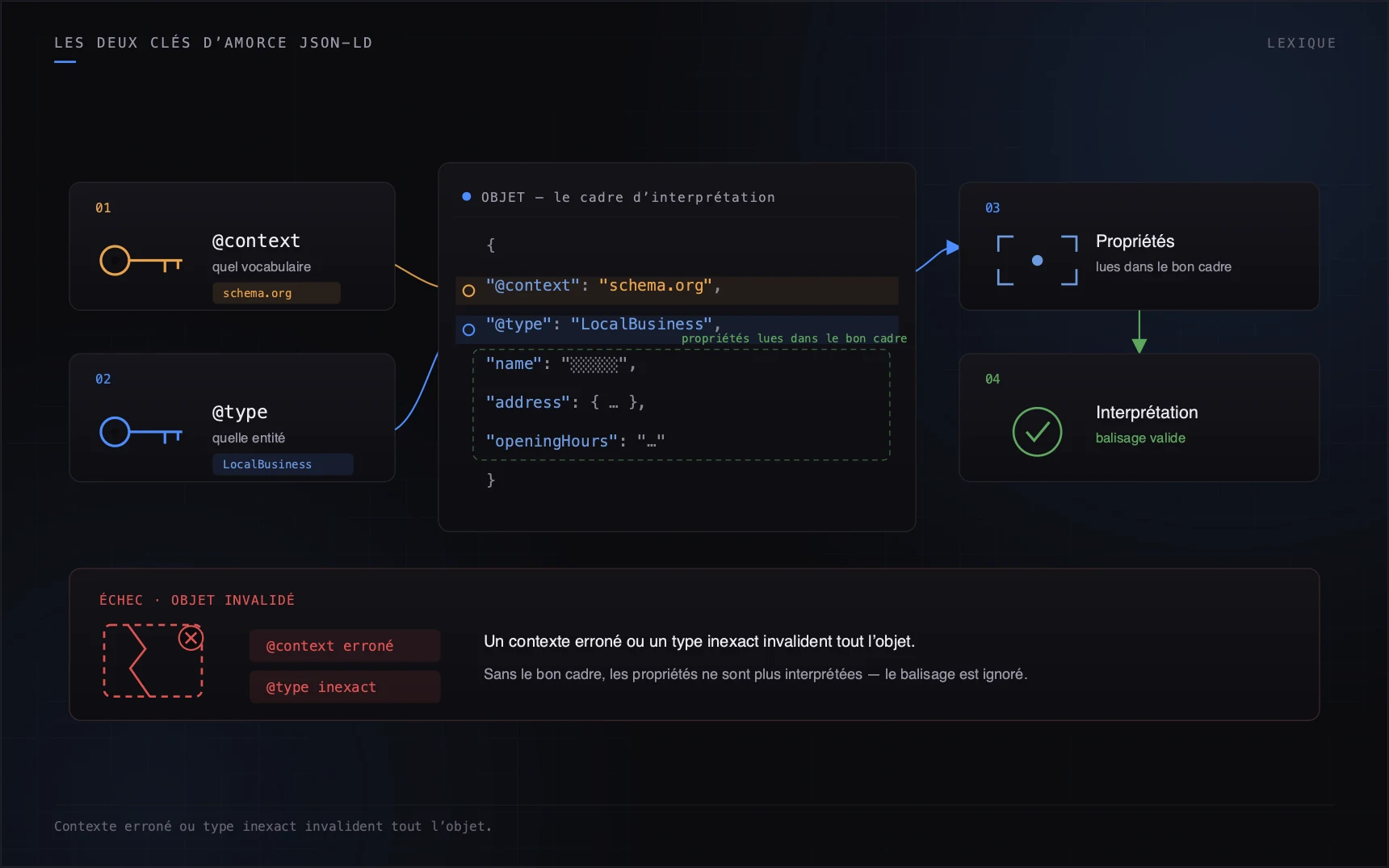Click the green down arrow toward Interprétation
Viewport: 1389px width, 868px height.
[1139, 332]
